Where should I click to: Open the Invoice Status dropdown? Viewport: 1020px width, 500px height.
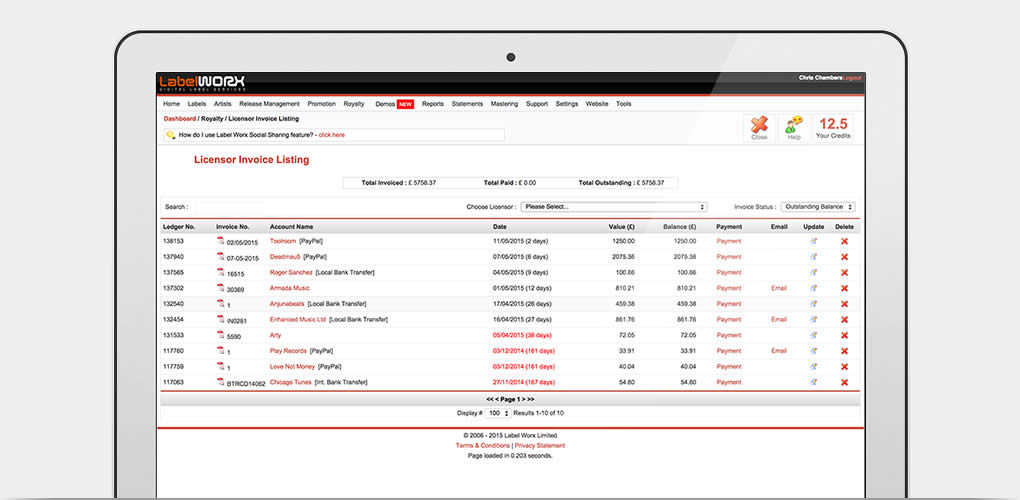pos(818,207)
